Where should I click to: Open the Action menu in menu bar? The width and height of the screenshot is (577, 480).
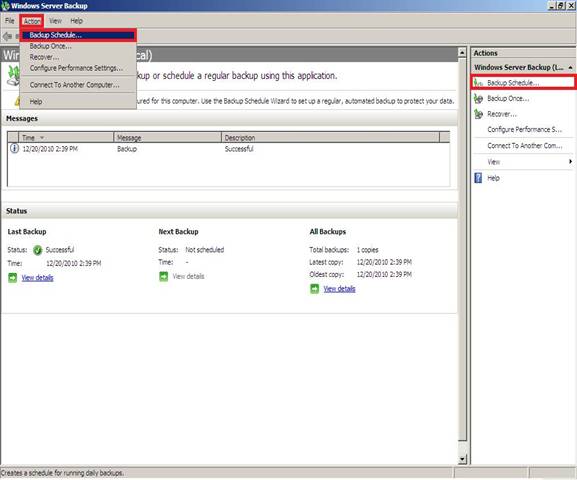(x=32, y=21)
